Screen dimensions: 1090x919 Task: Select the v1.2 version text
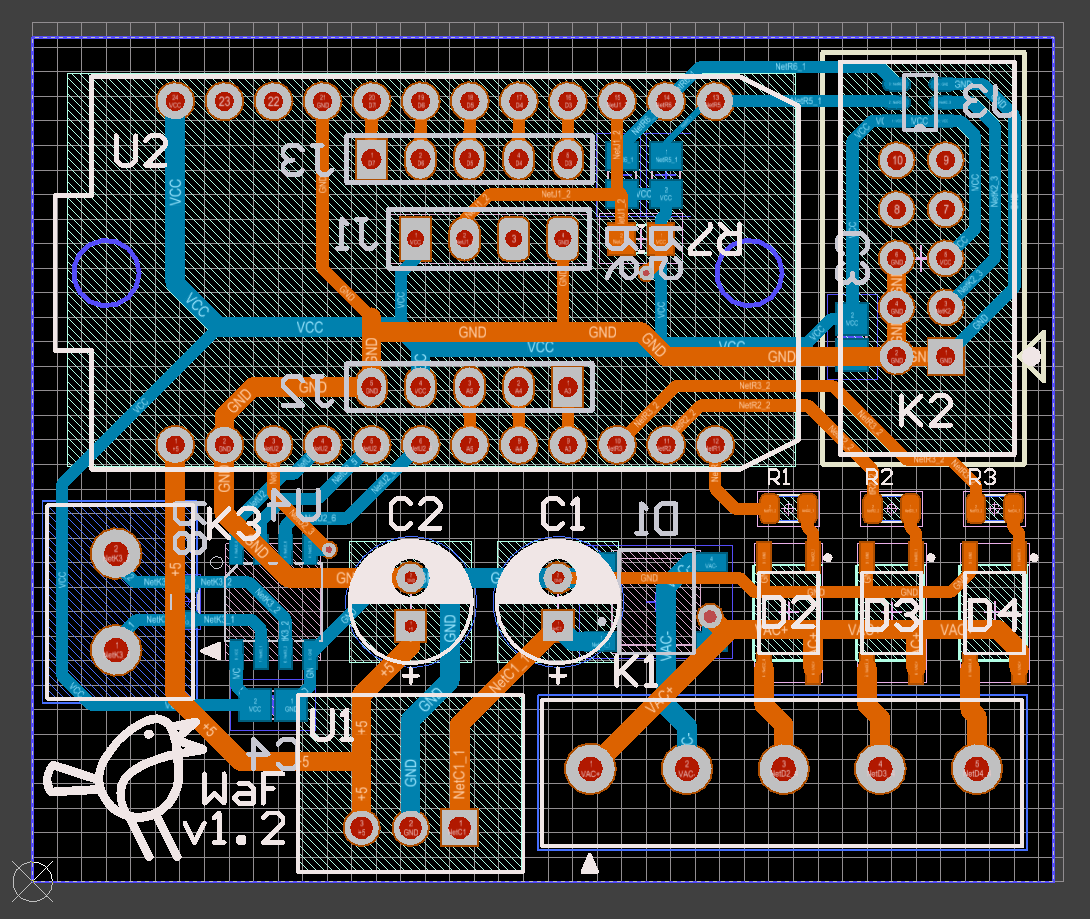pos(234,830)
